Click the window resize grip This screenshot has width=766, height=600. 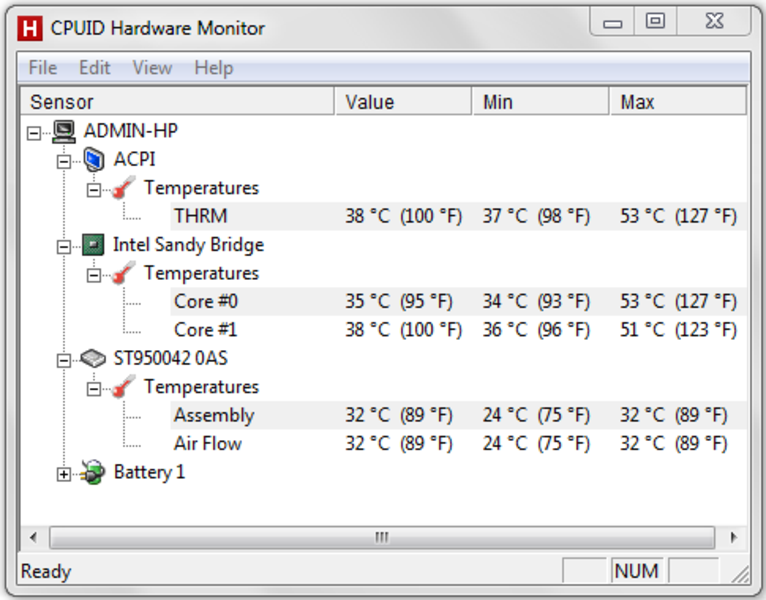tap(740, 574)
